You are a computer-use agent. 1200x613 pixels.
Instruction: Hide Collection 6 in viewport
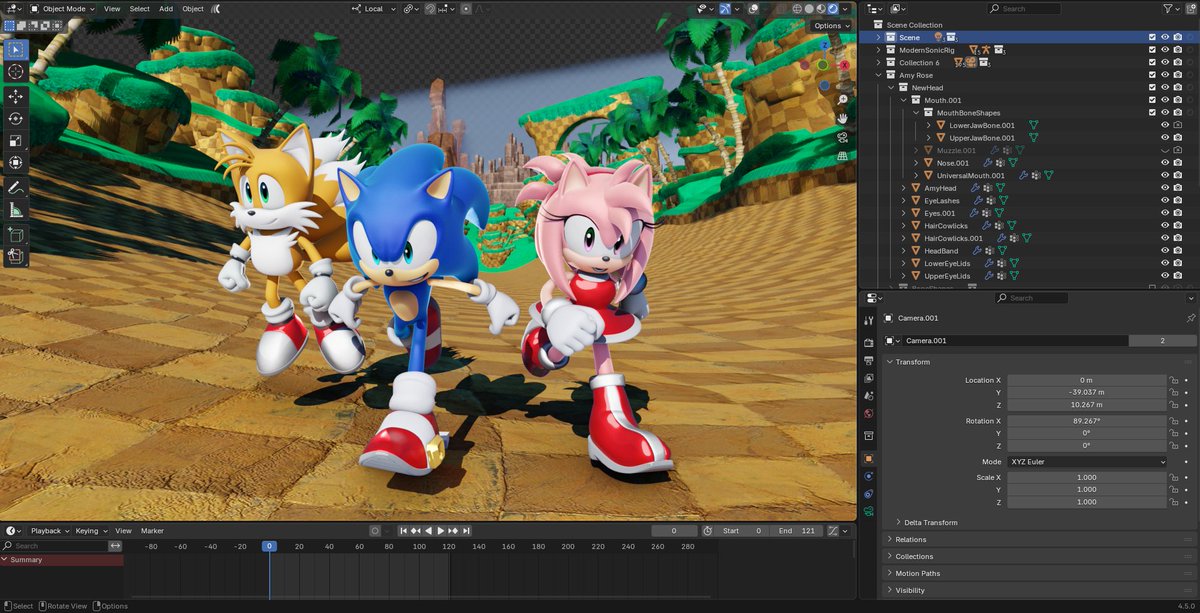(1165, 62)
